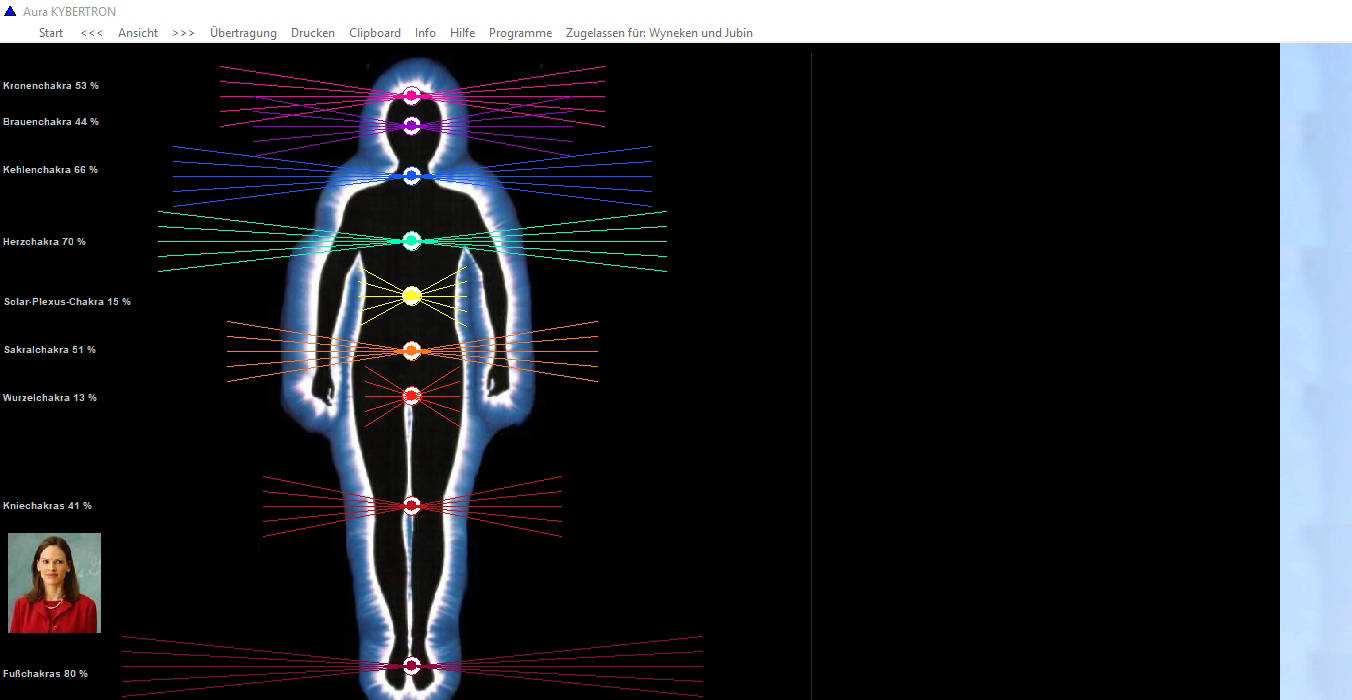Viewport: 1352px width, 700px height.
Task: Select the orange Sakralchakra point
Action: click(x=411, y=351)
